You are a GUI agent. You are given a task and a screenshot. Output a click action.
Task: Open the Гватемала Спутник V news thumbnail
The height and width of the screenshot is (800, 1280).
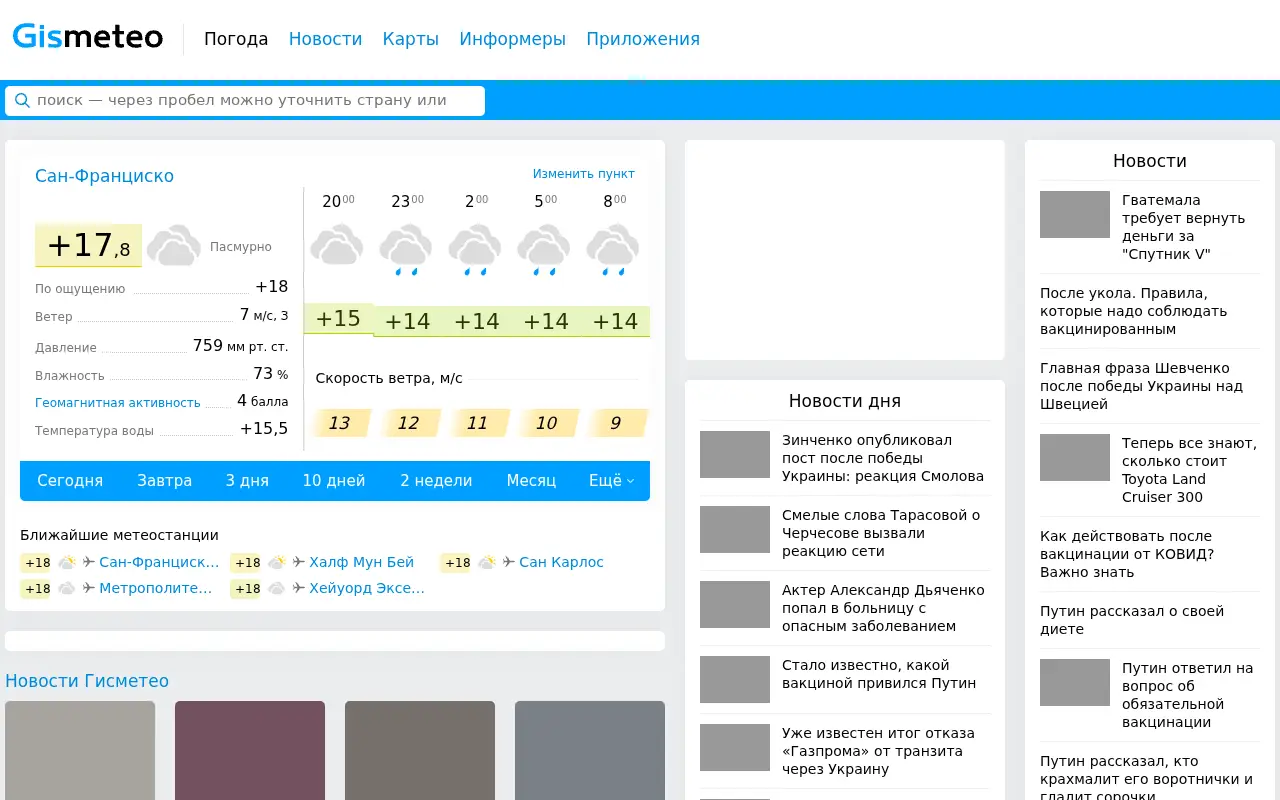click(1075, 214)
